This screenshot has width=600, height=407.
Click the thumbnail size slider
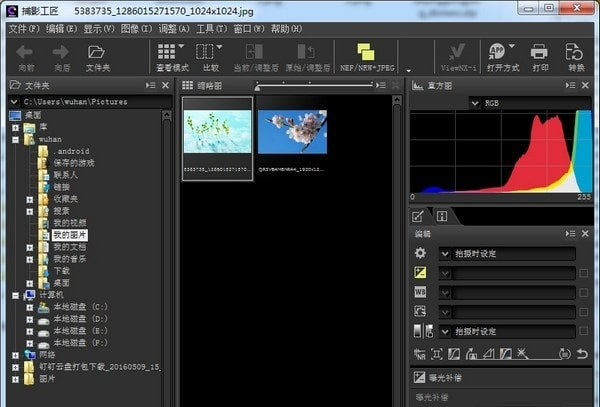330,86
